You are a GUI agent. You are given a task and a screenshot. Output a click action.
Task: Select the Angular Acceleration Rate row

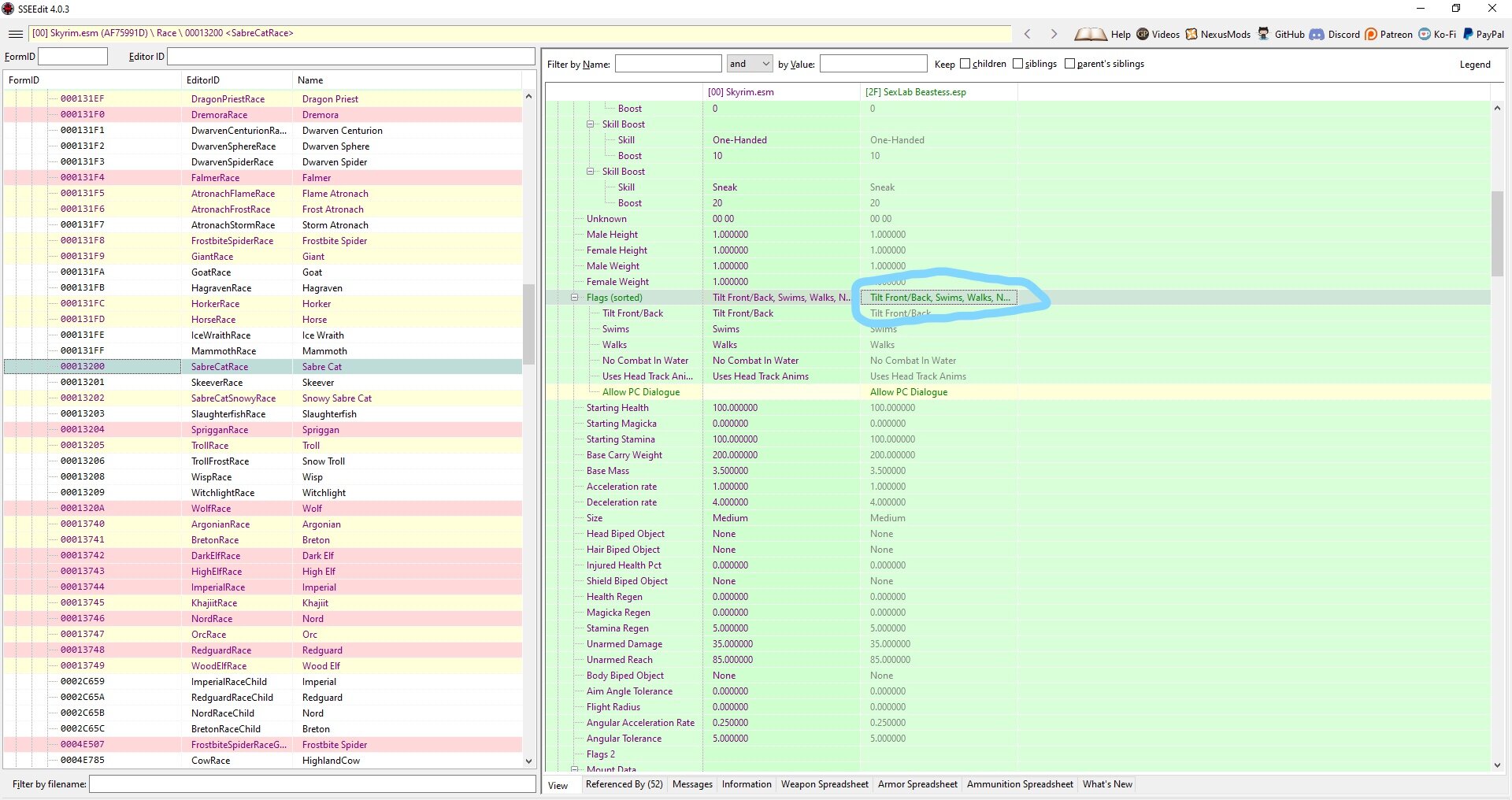click(1017, 723)
